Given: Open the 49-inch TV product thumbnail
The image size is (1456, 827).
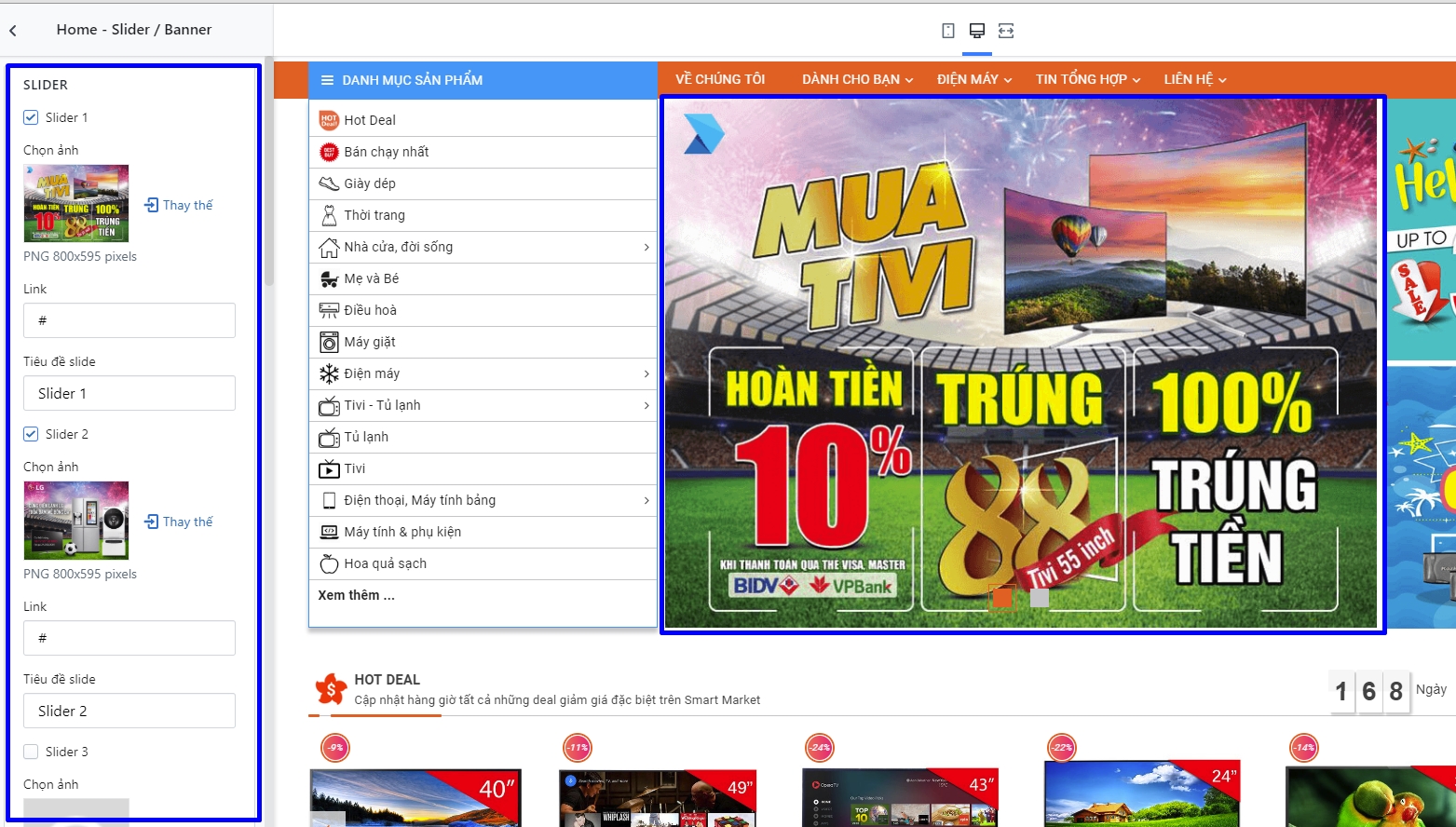Looking at the screenshot, I should pos(658,798).
